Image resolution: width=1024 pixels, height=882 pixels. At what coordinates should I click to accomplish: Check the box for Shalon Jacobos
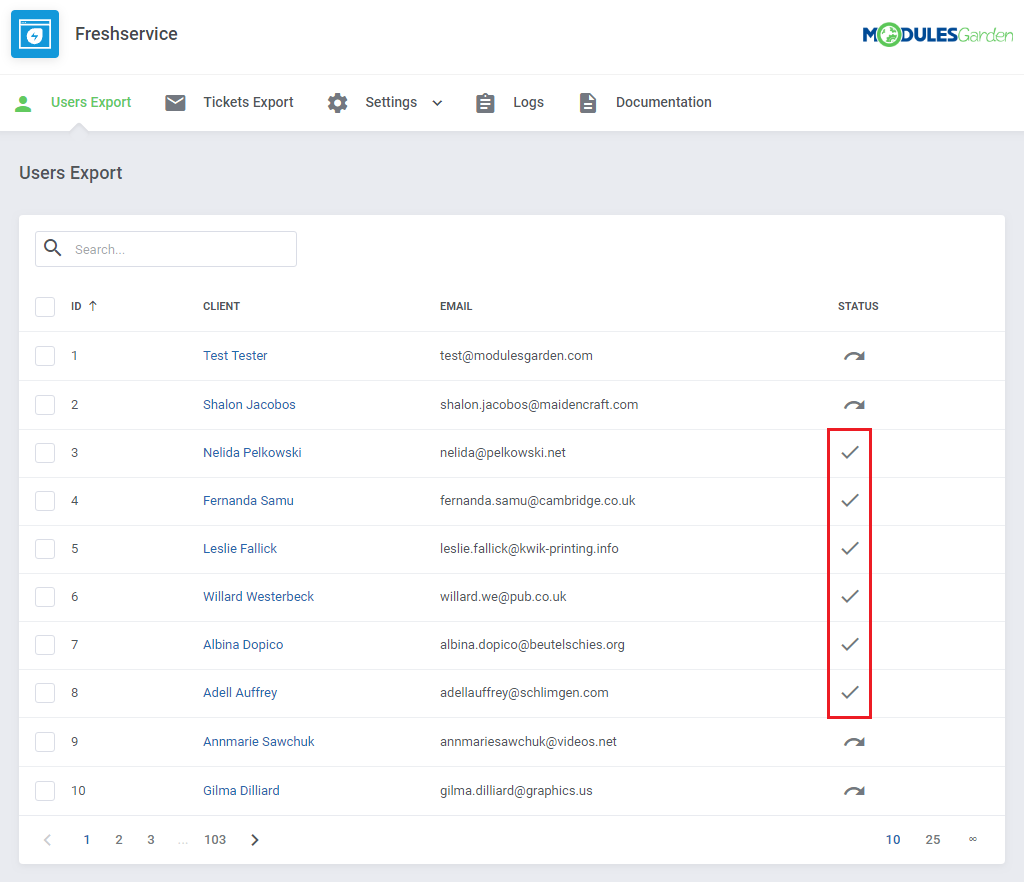coord(45,405)
